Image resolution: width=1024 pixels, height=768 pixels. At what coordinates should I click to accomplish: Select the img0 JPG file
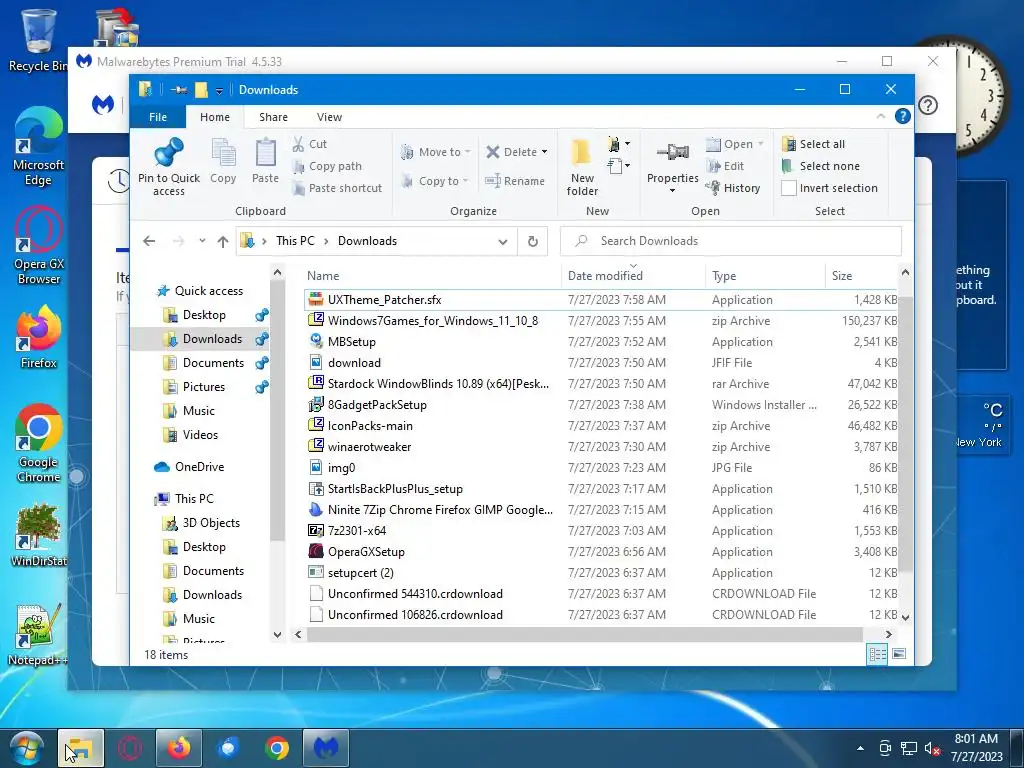point(600,468)
